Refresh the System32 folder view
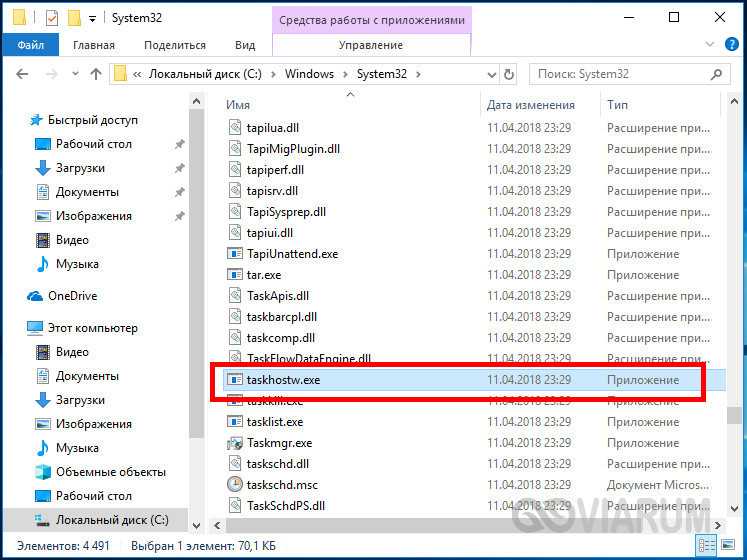The height and width of the screenshot is (560, 747). click(x=509, y=75)
